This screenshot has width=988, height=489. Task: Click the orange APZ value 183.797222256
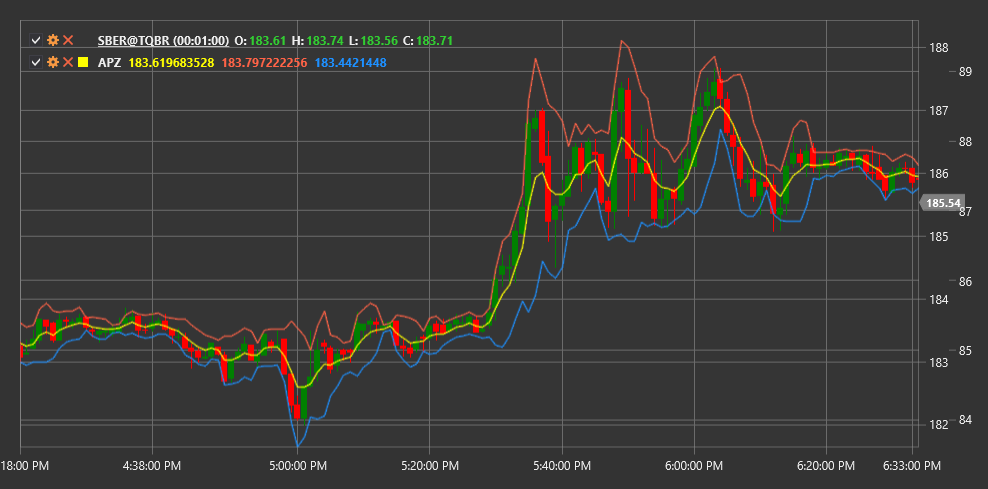click(265, 62)
